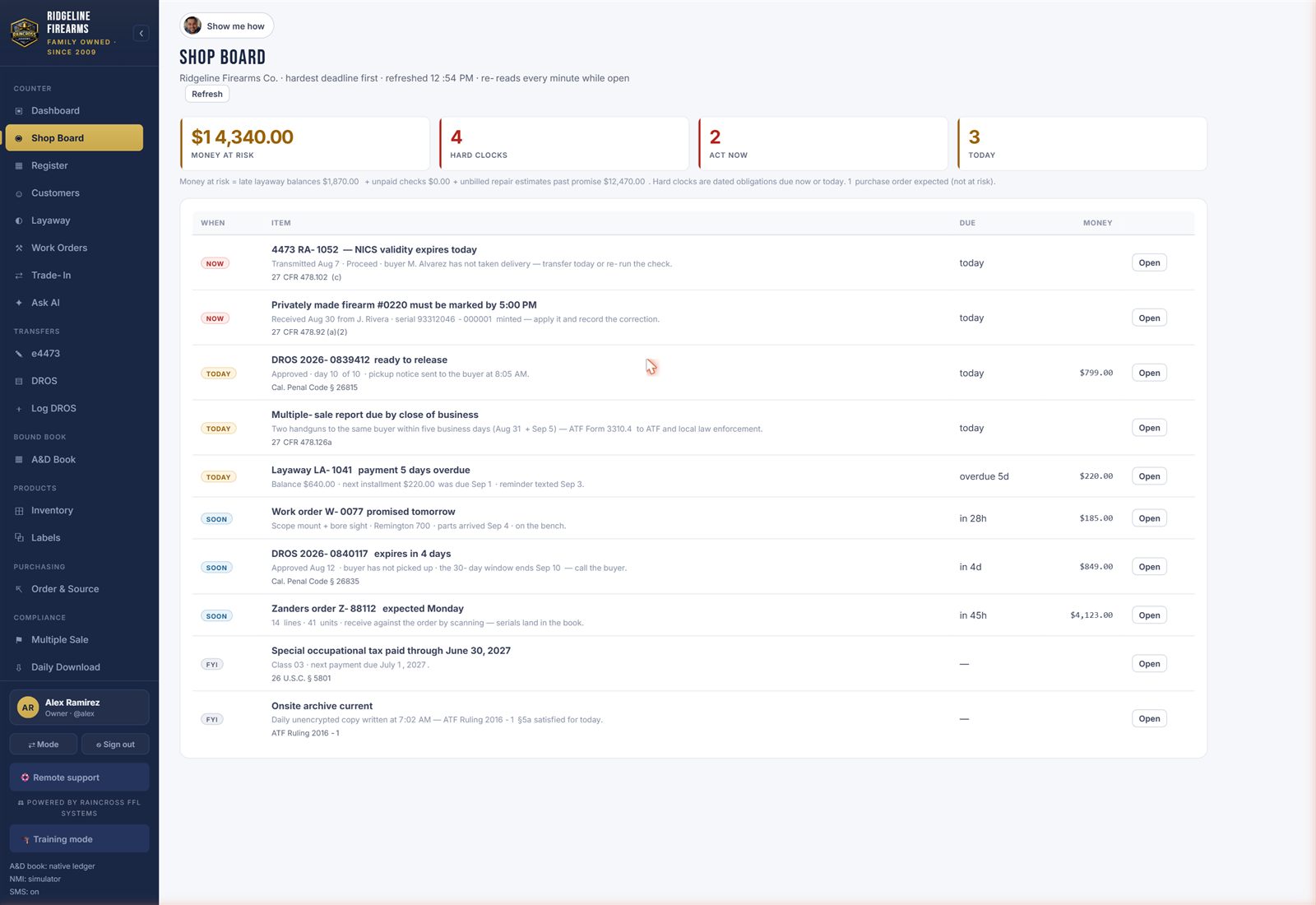Image resolution: width=1316 pixels, height=905 pixels.
Task: Click the Mode switch button
Action: coord(44,745)
